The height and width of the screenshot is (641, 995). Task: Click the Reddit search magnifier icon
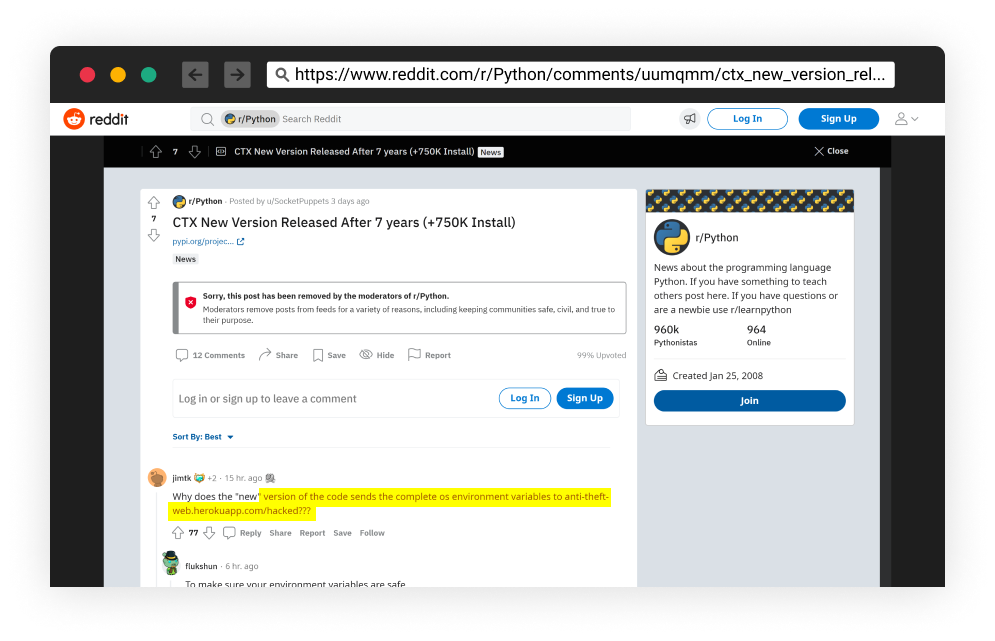click(x=207, y=119)
